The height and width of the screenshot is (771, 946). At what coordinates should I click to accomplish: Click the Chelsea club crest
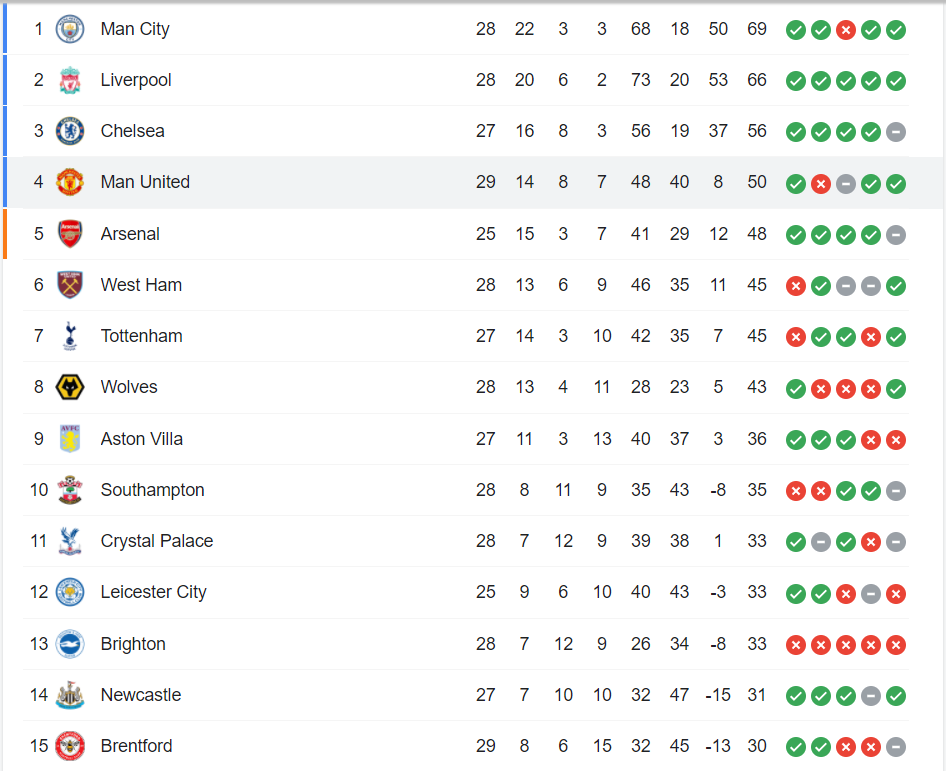(70, 131)
